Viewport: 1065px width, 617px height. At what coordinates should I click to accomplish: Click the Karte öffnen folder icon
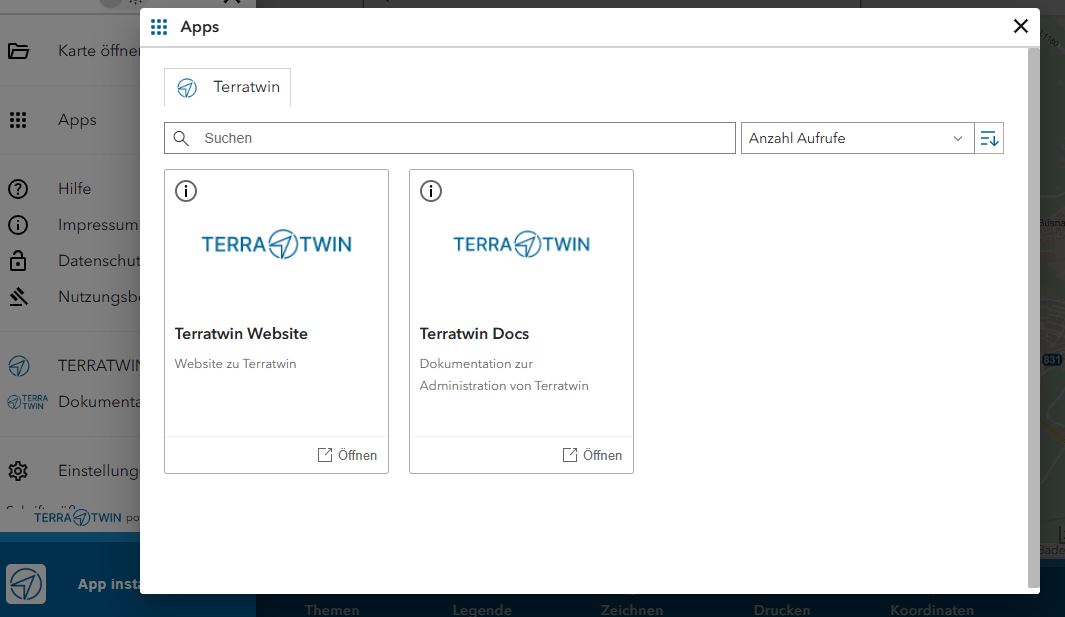pyautogui.click(x=18, y=51)
